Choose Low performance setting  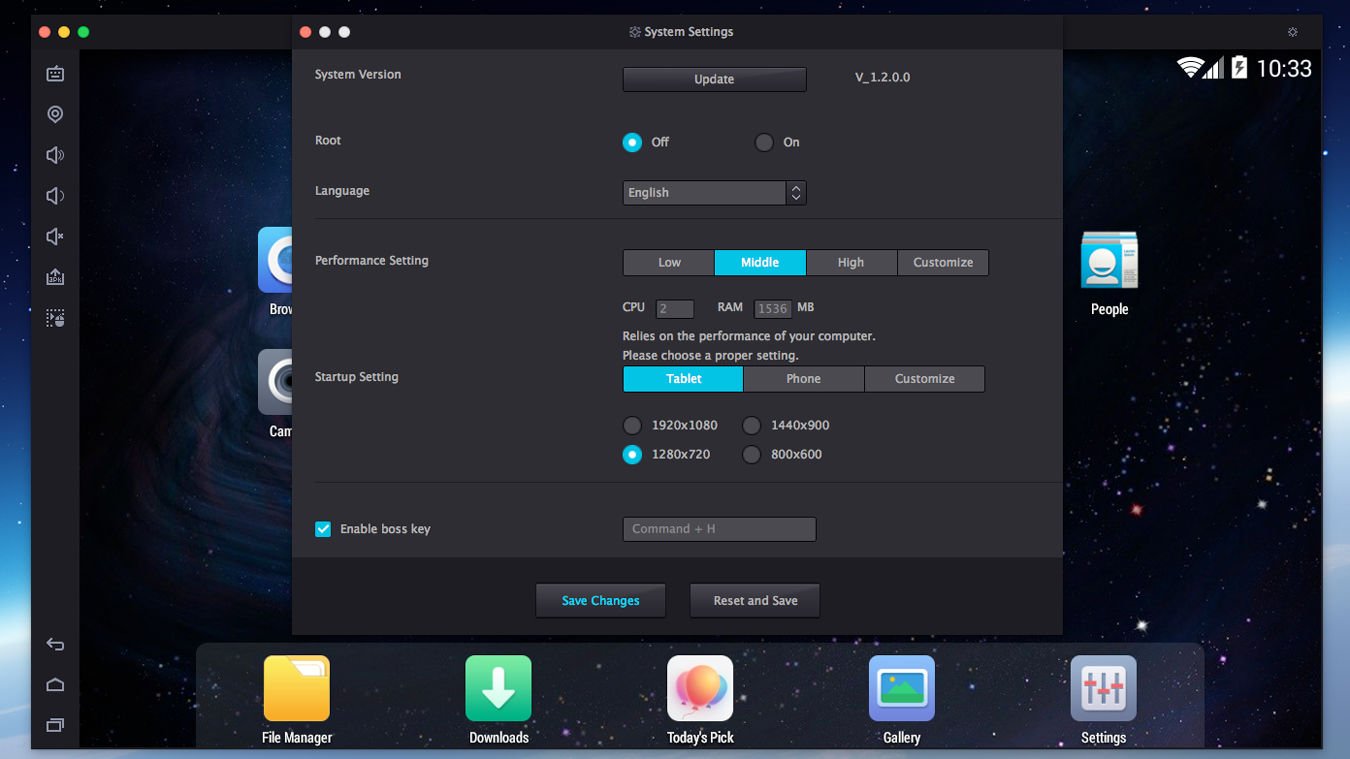tap(669, 262)
